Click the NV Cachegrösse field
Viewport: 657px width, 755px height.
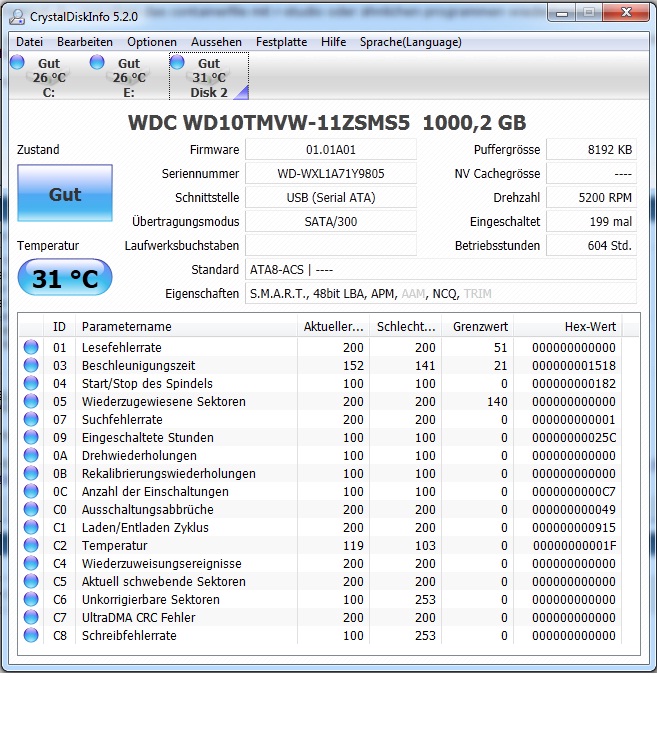click(591, 173)
